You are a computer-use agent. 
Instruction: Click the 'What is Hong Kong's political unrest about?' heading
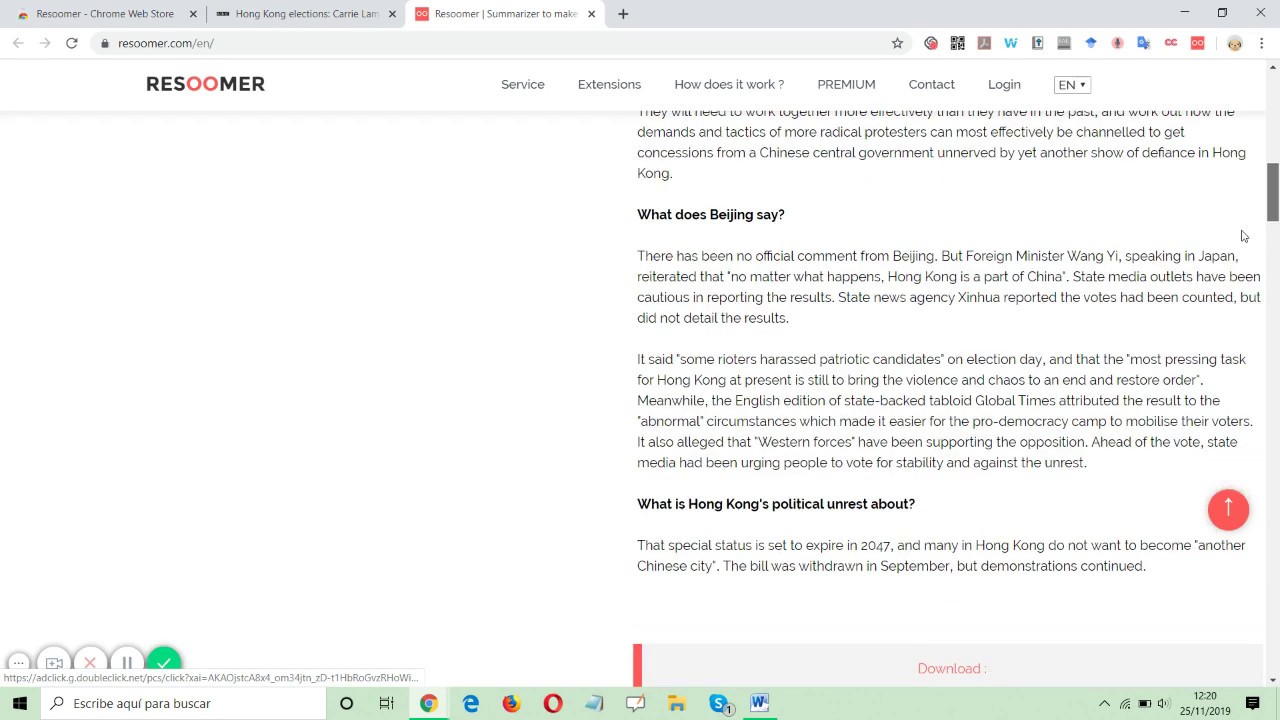[776, 504]
